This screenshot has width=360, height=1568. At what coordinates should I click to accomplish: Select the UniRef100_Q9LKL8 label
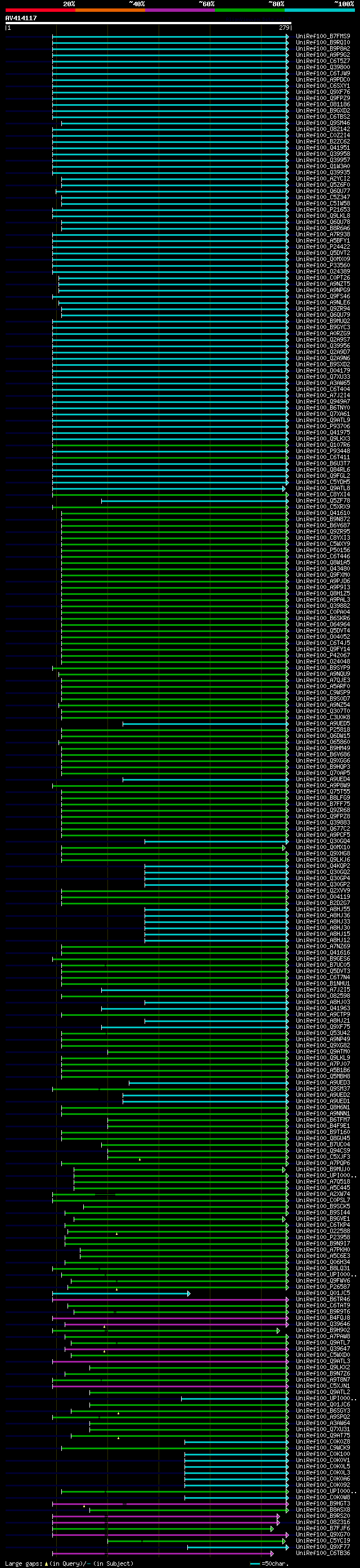[323, 216]
